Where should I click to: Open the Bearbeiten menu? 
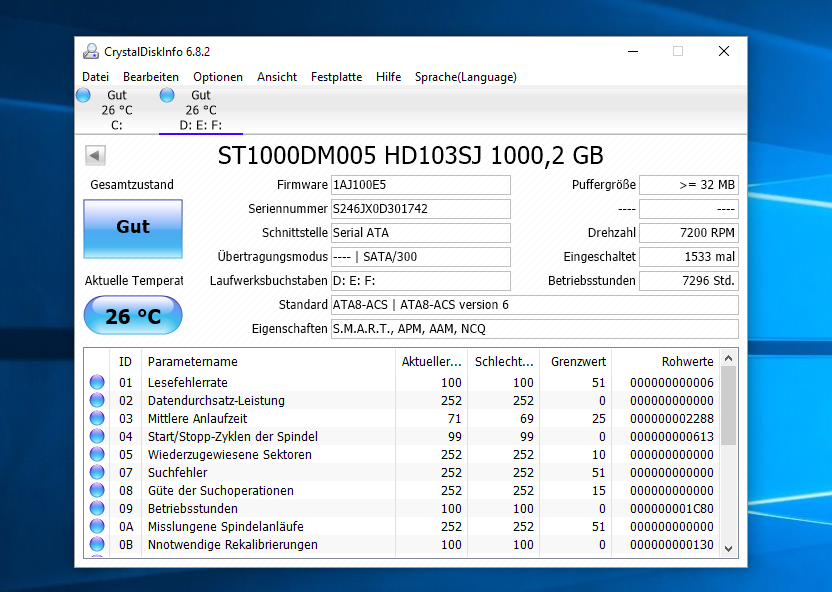(x=151, y=77)
